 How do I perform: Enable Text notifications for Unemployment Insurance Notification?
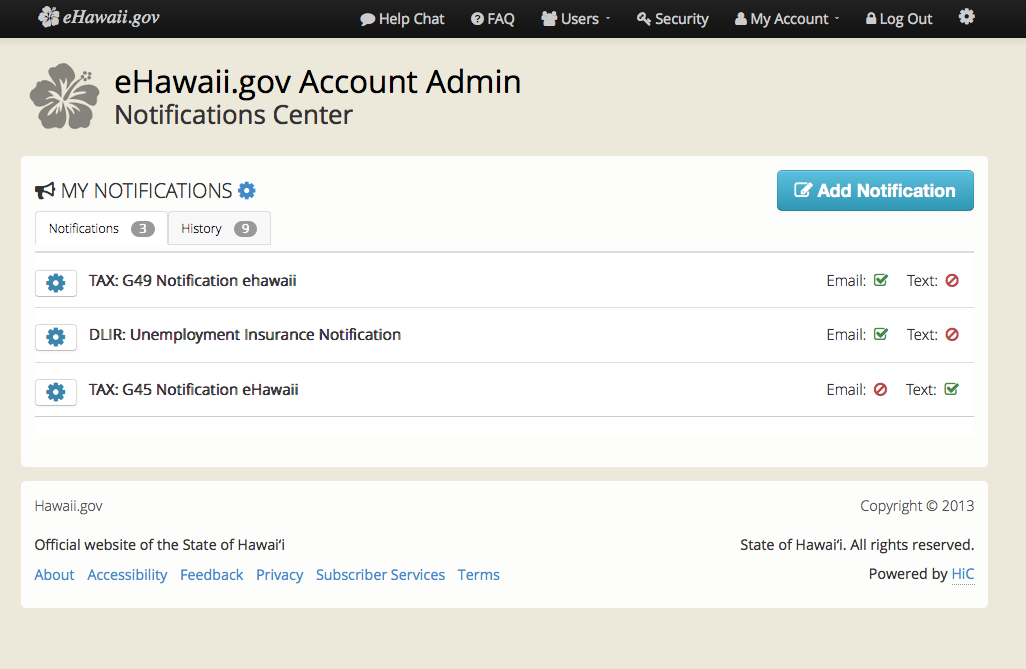tap(952, 334)
